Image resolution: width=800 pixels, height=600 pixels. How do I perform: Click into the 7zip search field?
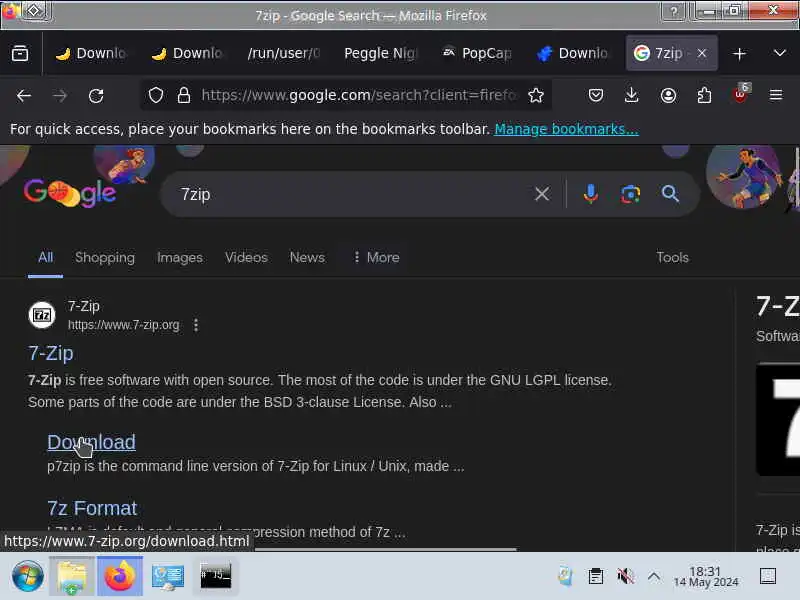[352, 194]
